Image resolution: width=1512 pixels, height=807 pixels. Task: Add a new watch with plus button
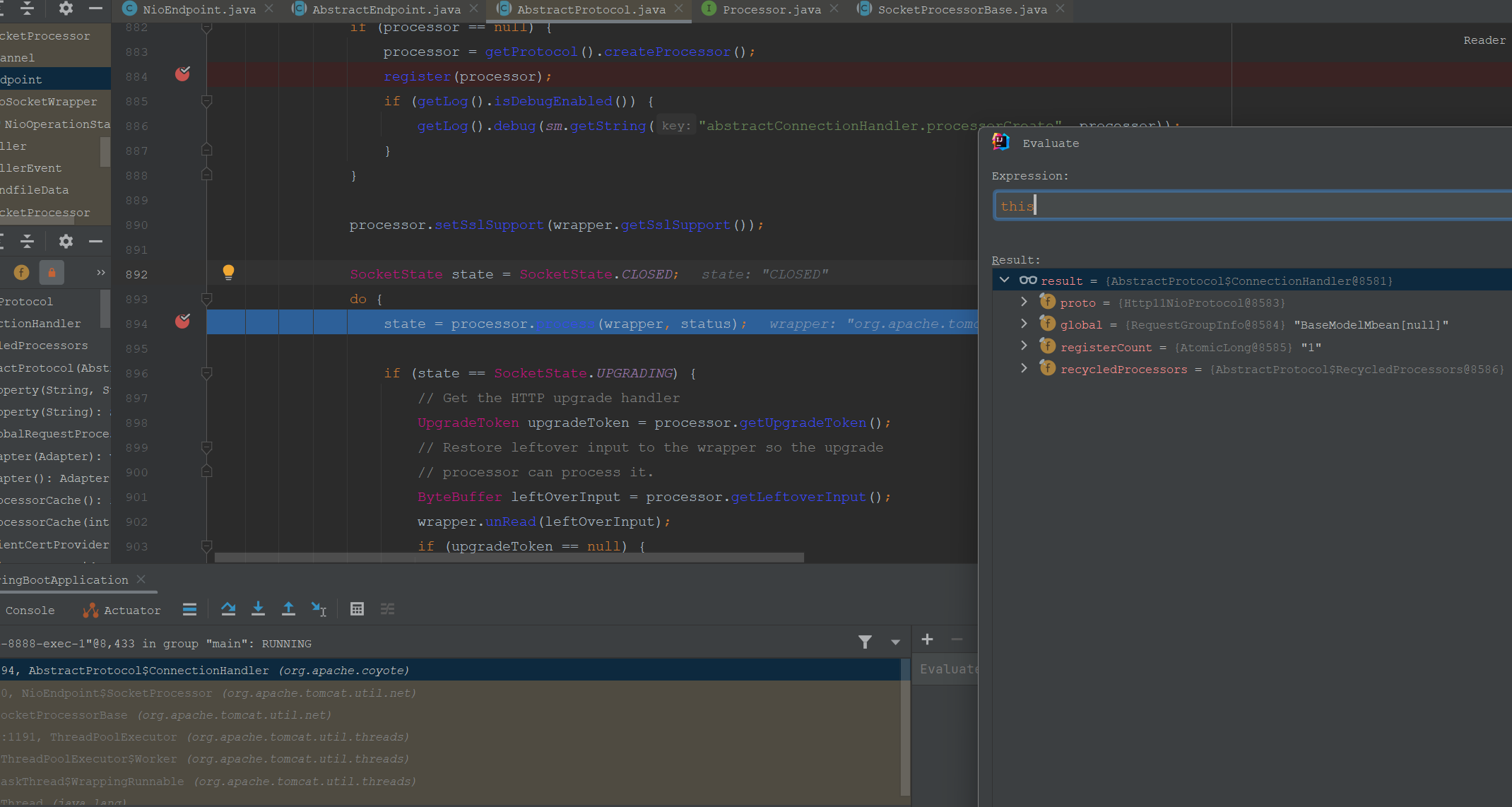[x=927, y=640]
